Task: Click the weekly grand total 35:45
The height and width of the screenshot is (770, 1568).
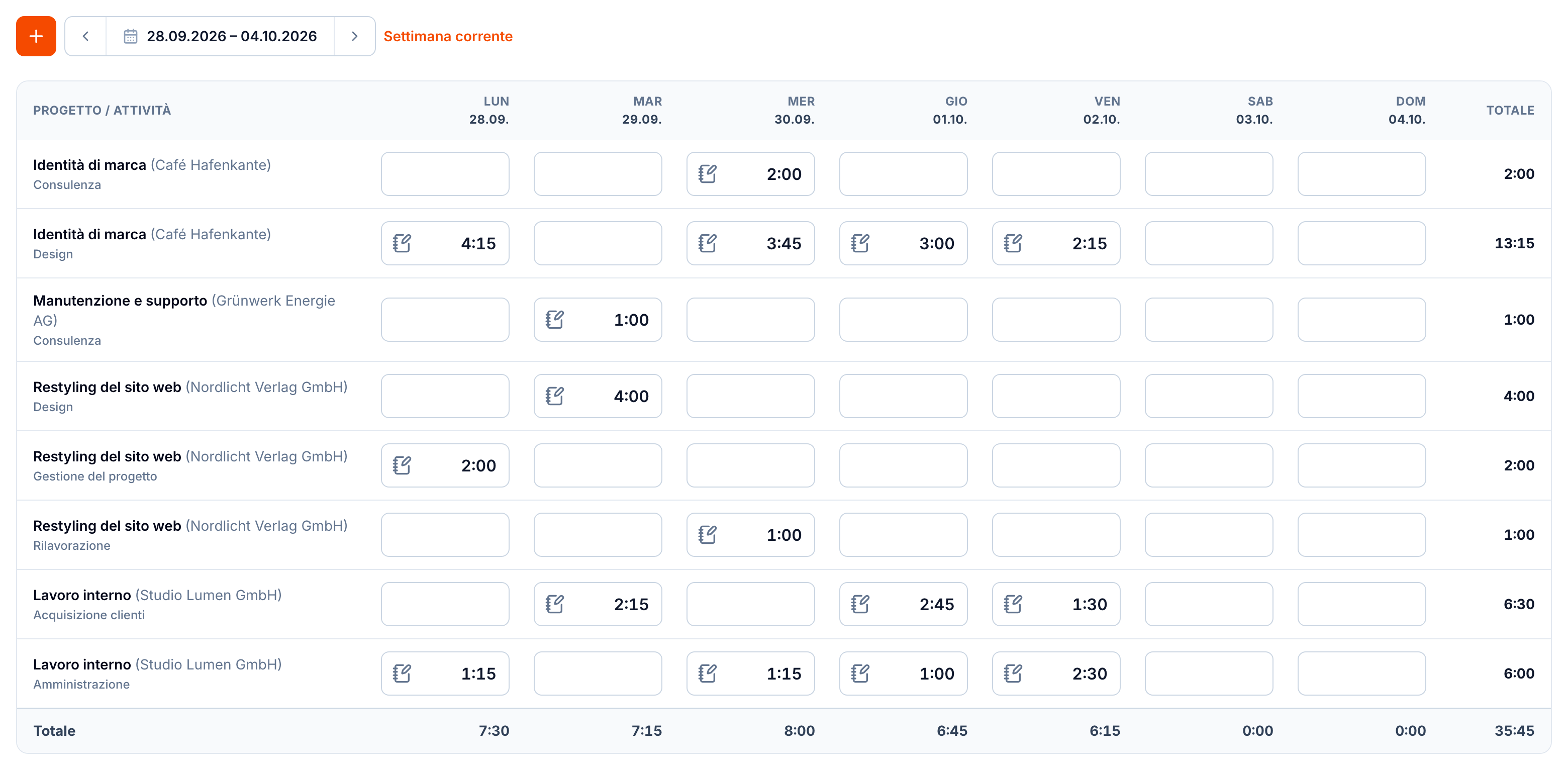Action: point(1514,731)
